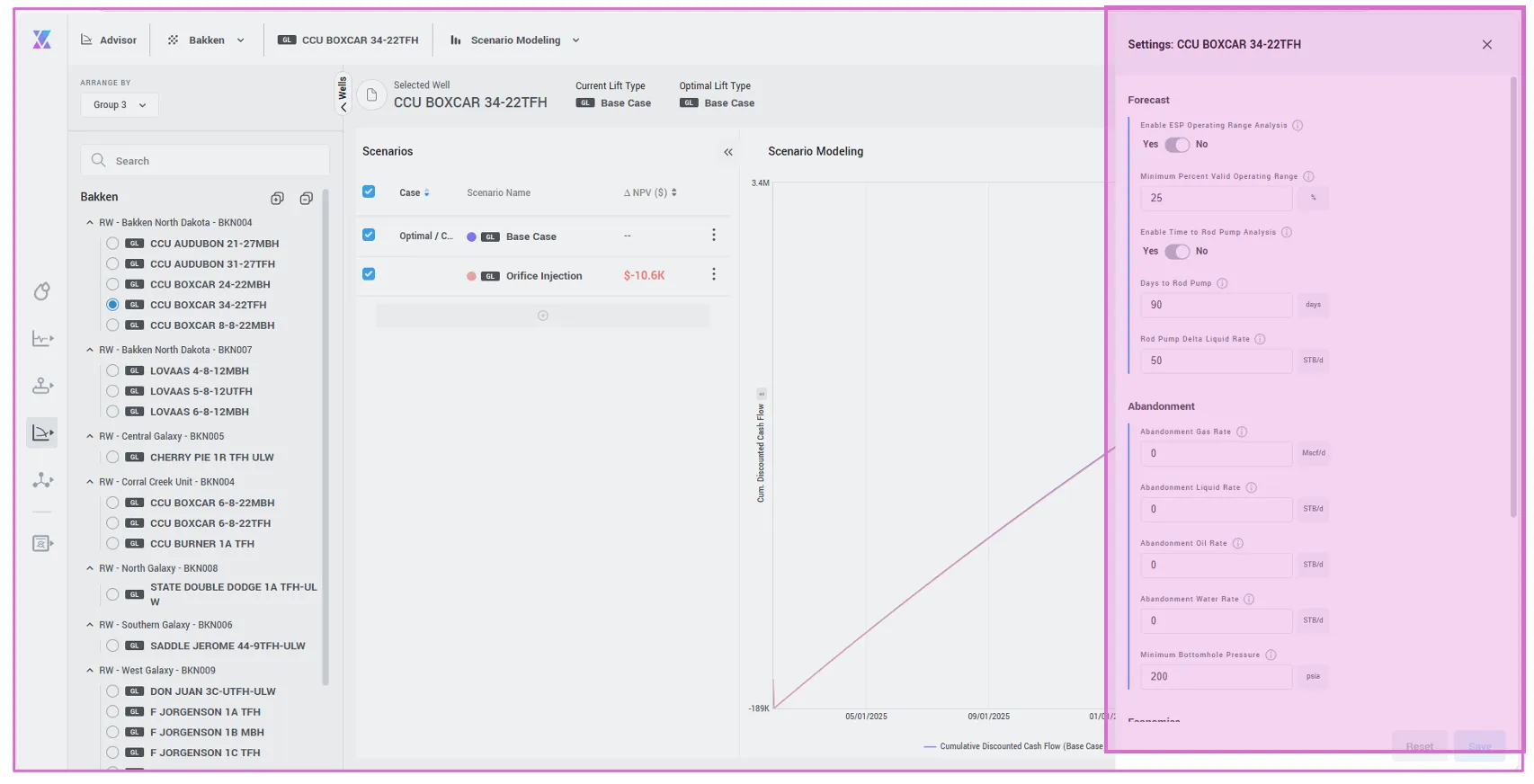Collapse RW - Central Galaxy - BKN005 group
Viewport: 1534px width, 784px height.
[90, 436]
